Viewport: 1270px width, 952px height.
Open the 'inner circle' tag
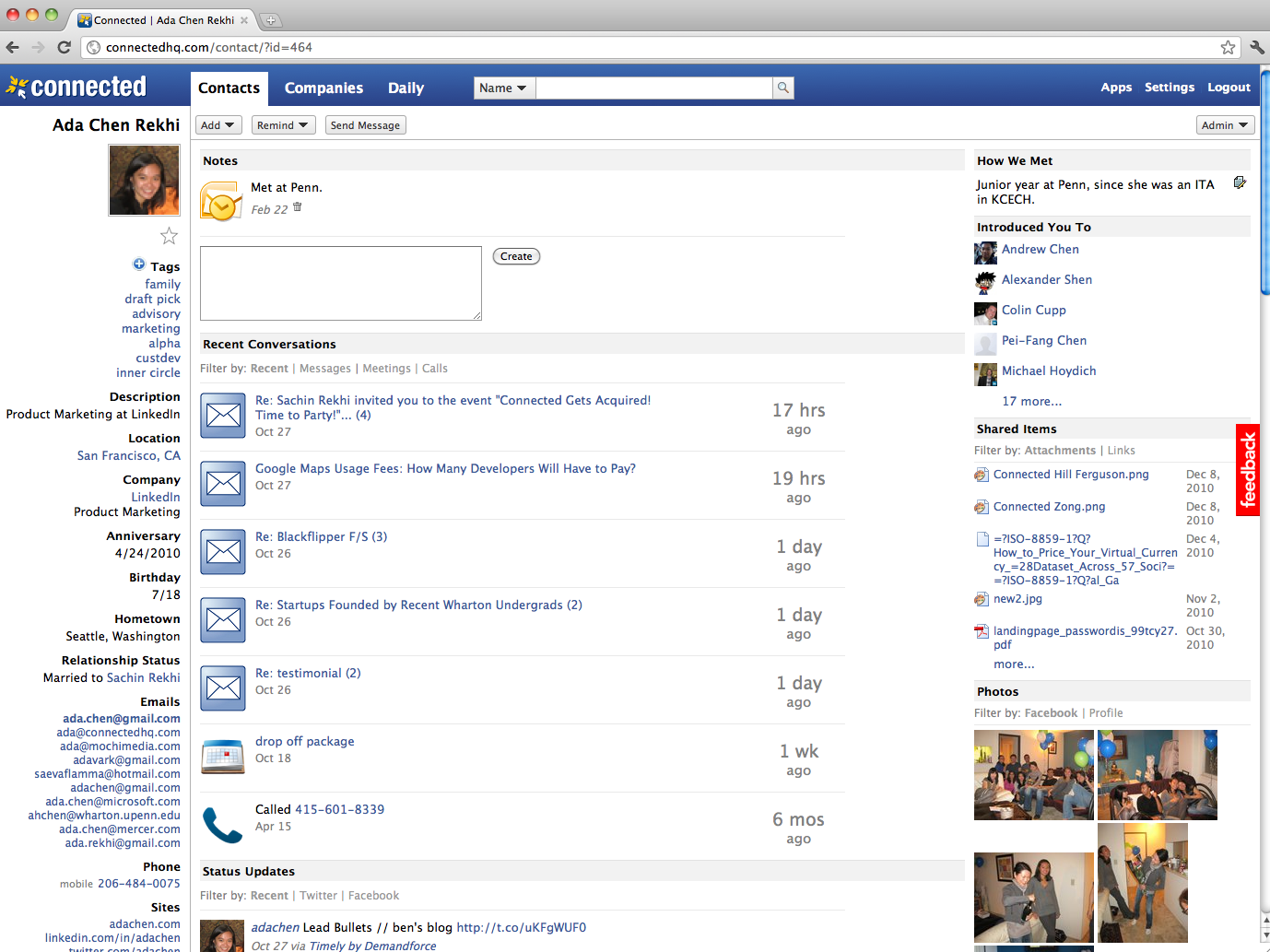click(x=148, y=373)
